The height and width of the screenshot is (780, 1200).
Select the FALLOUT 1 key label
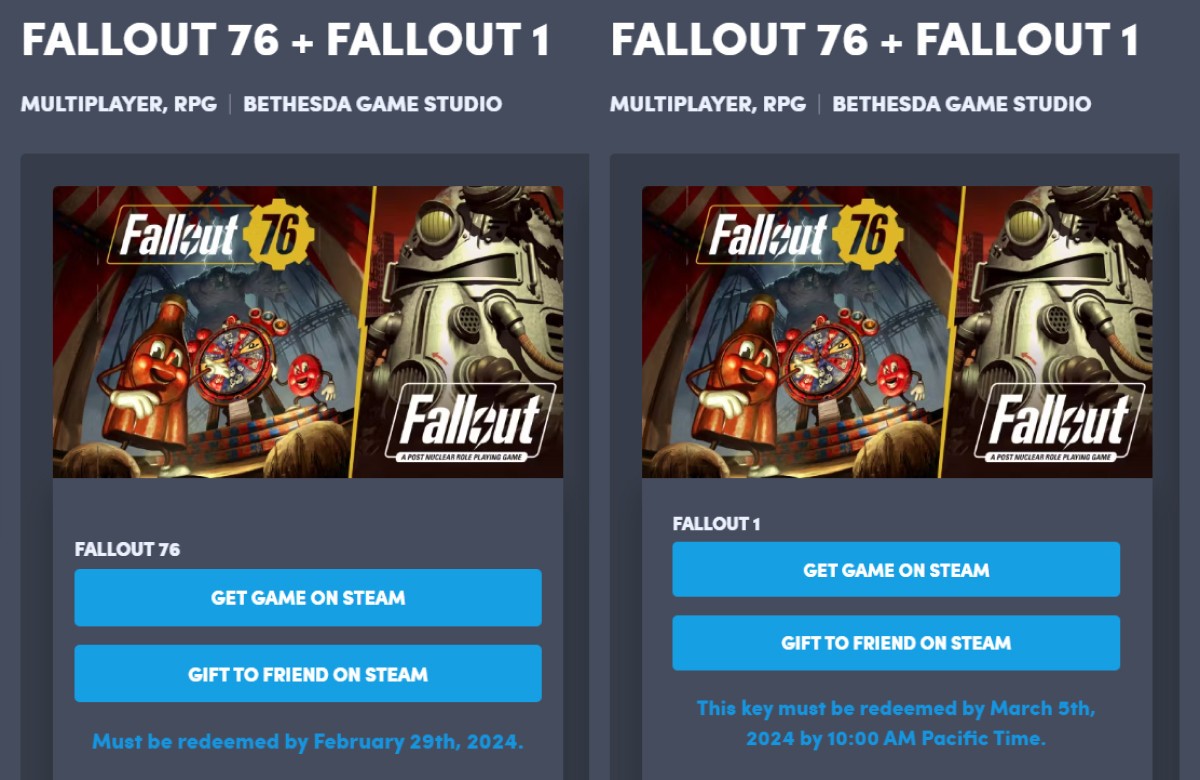(717, 523)
